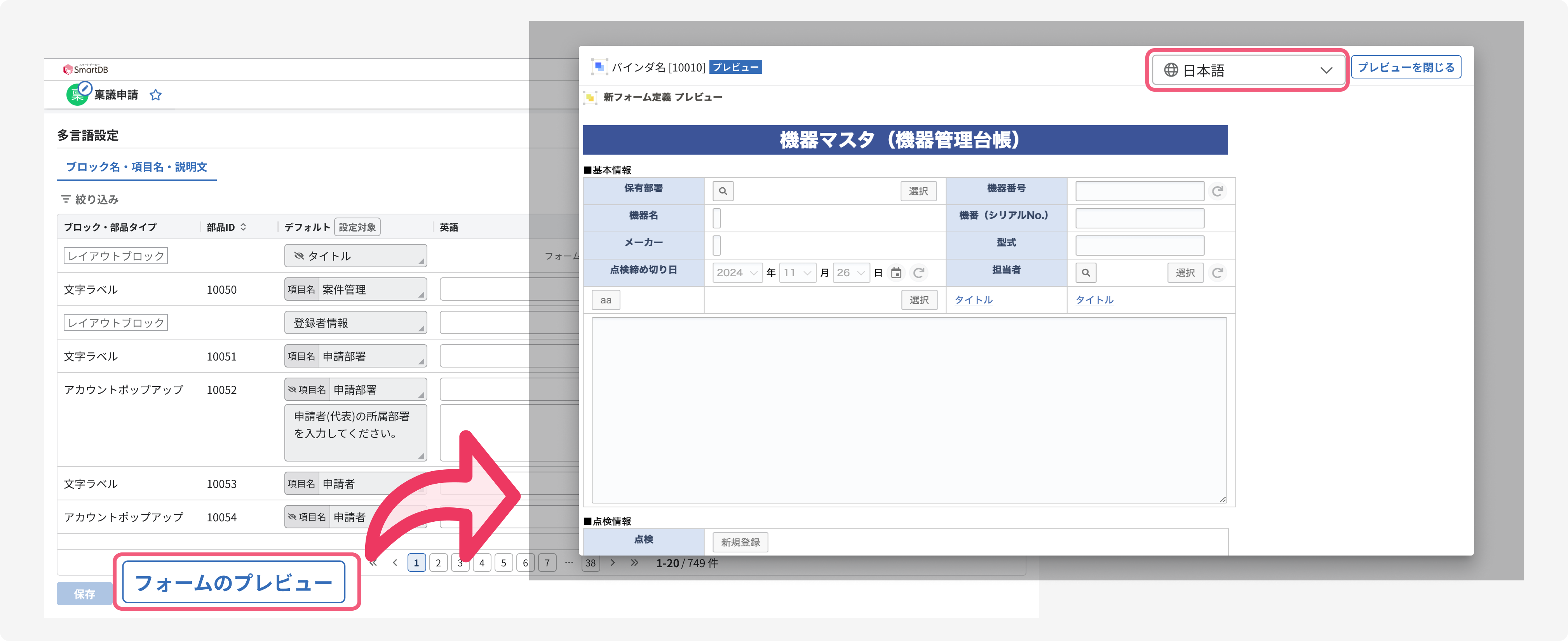
Task: Go to page 6 in pagination
Action: [x=525, y=563]
